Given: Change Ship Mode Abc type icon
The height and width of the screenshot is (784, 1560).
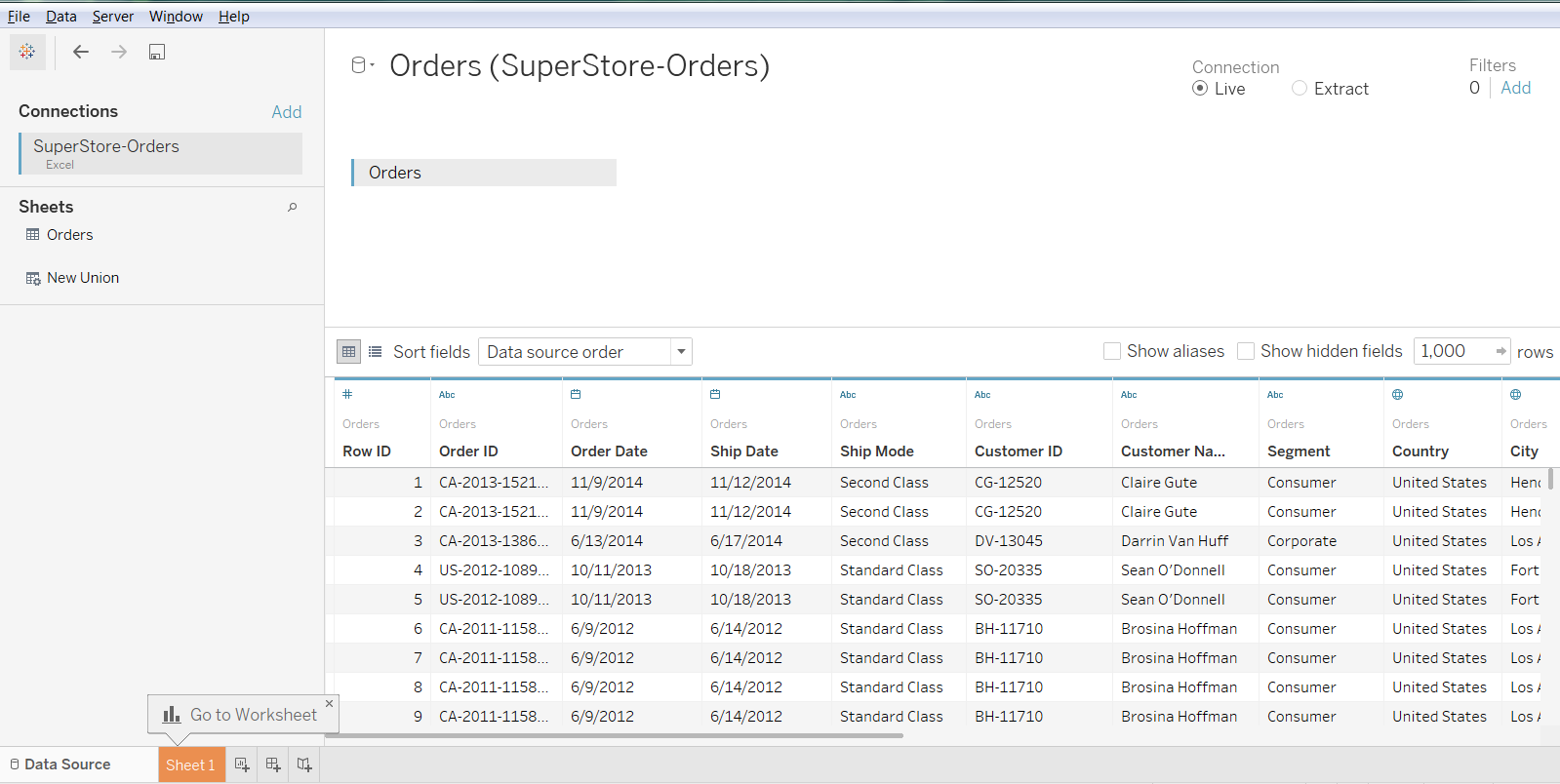Looking at the screenshot, I should point(848,395).
